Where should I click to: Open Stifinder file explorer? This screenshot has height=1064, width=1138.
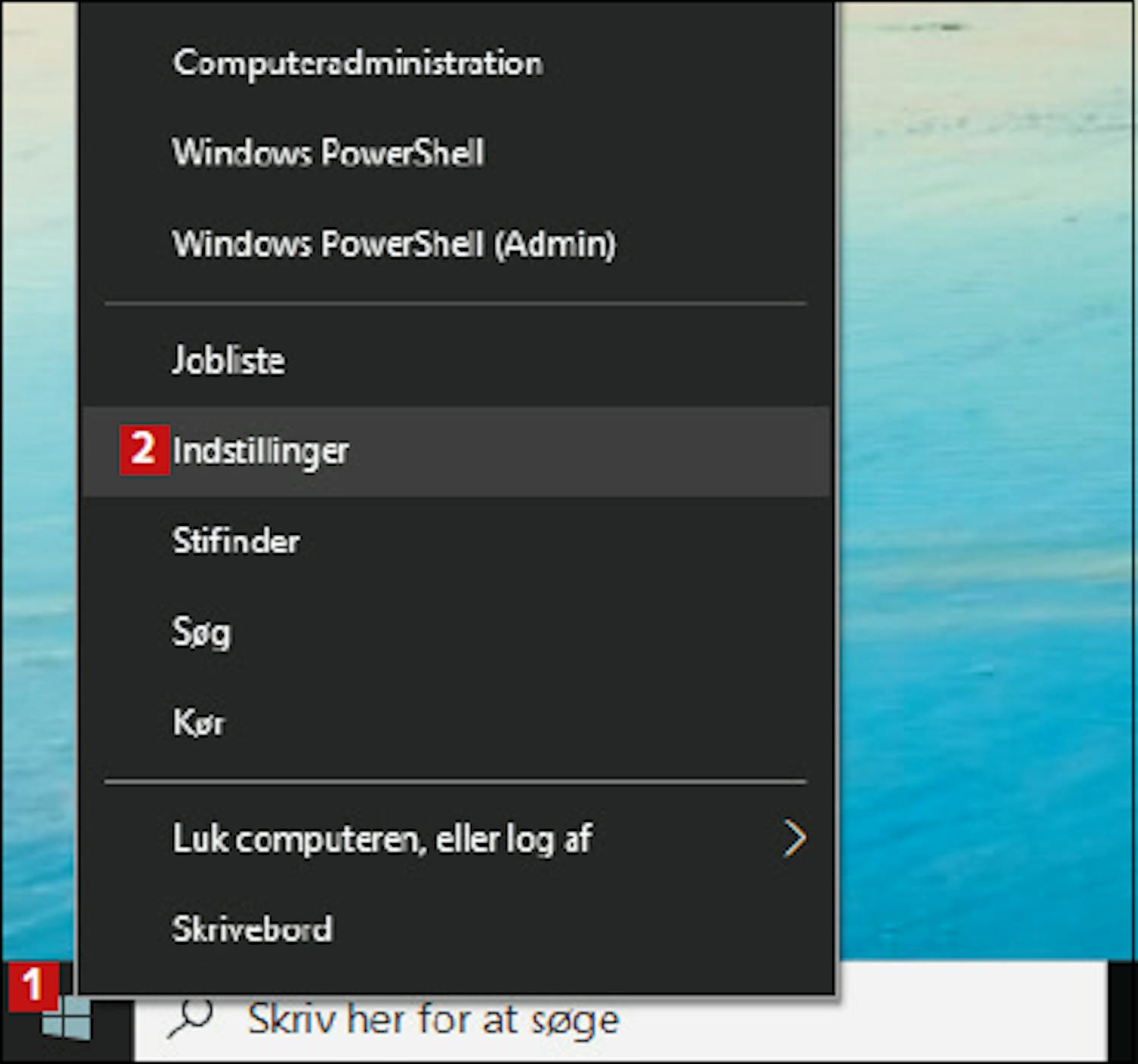tap(457, 541)
